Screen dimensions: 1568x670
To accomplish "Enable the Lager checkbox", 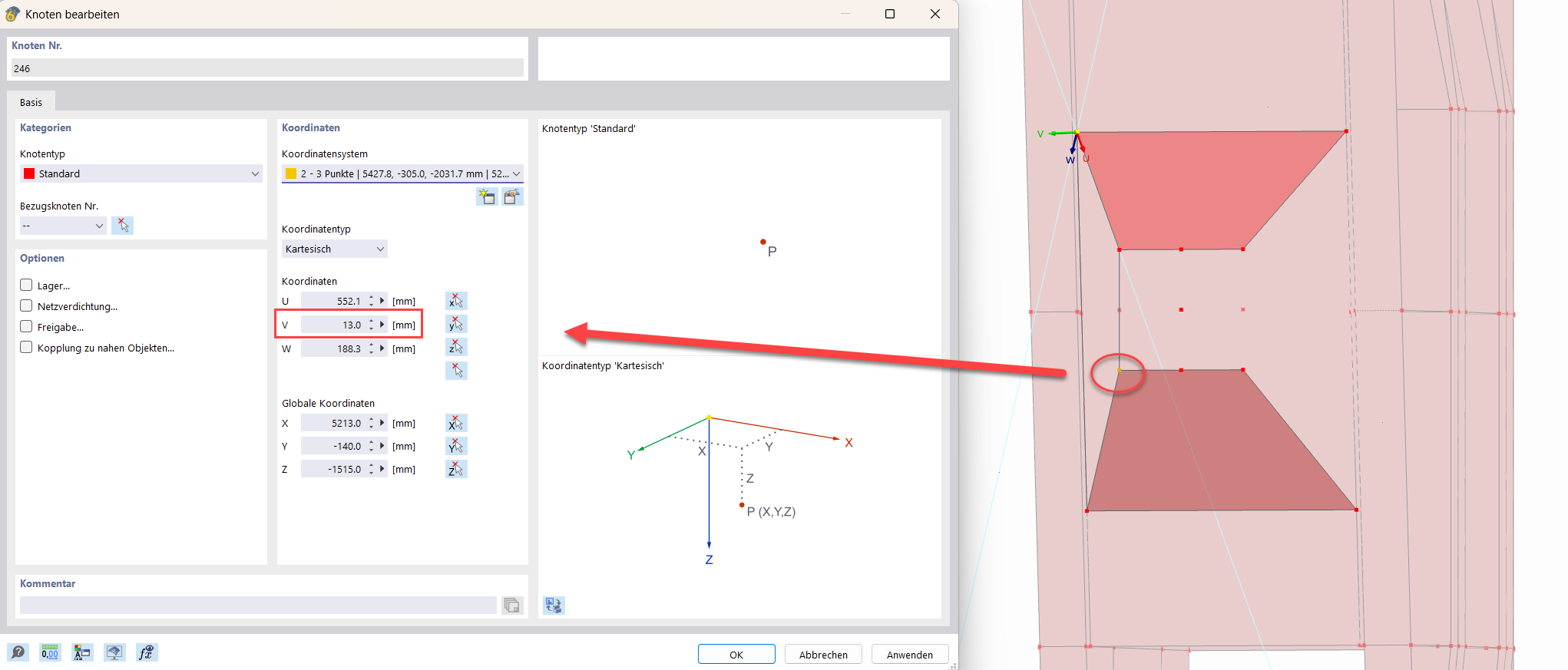I will 27,285.
